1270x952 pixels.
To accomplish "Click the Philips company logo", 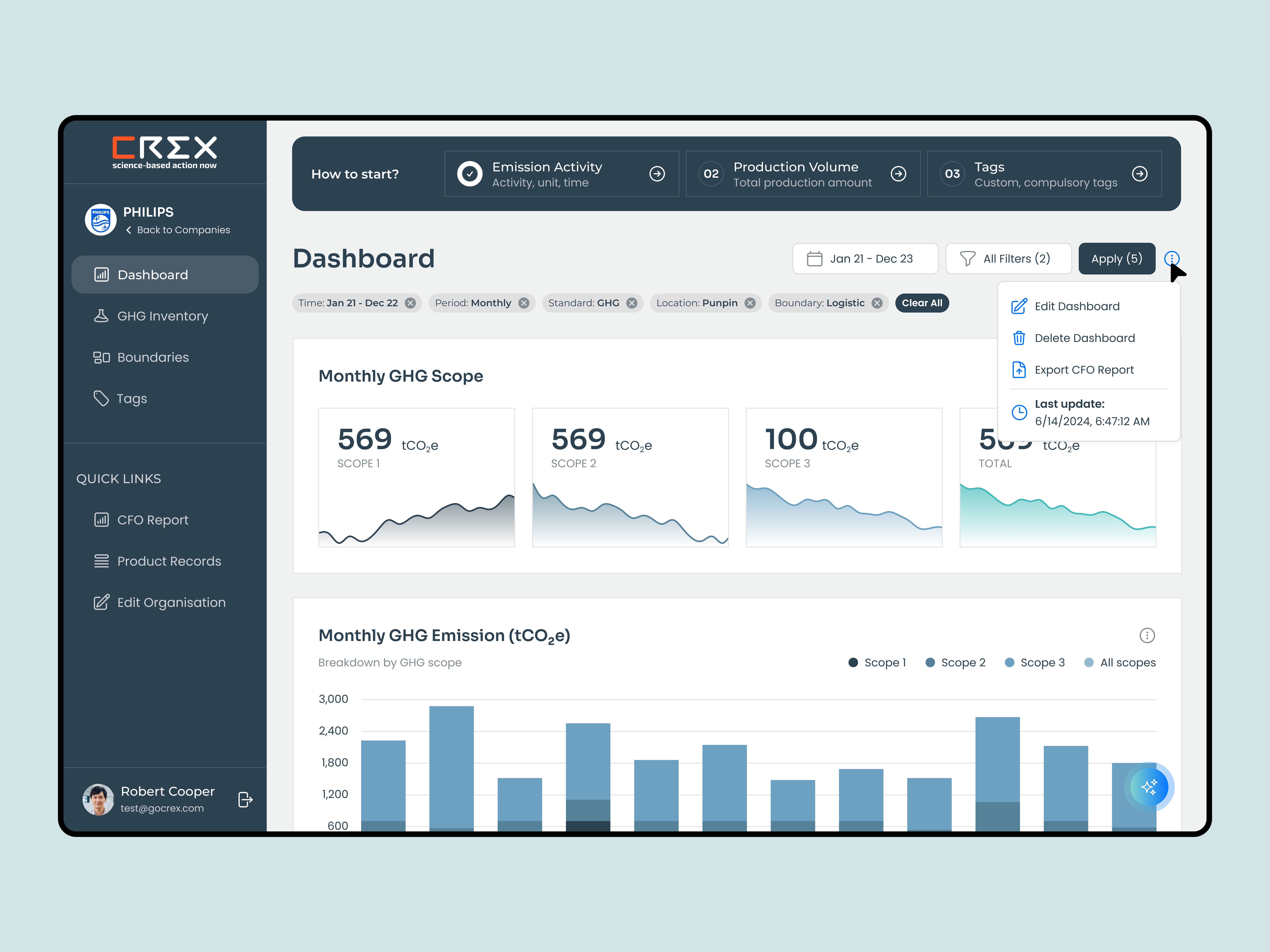I will (100, 220).
